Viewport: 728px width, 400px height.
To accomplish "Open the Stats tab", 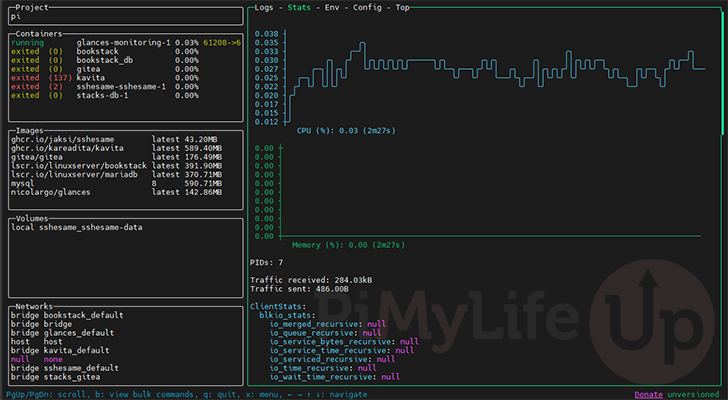I will tap(299, 7).
